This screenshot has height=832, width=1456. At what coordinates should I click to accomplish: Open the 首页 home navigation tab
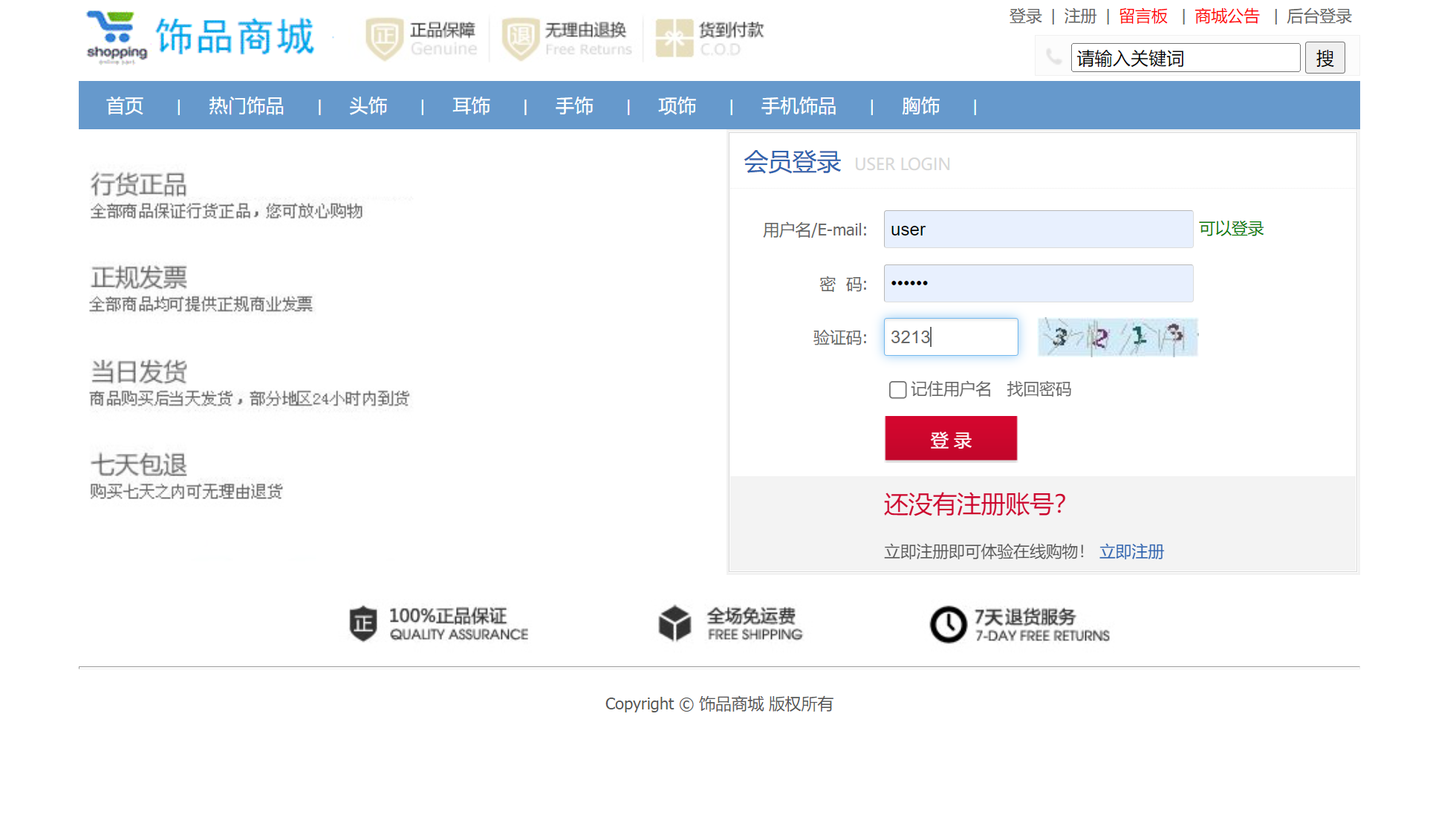[123, 105]
